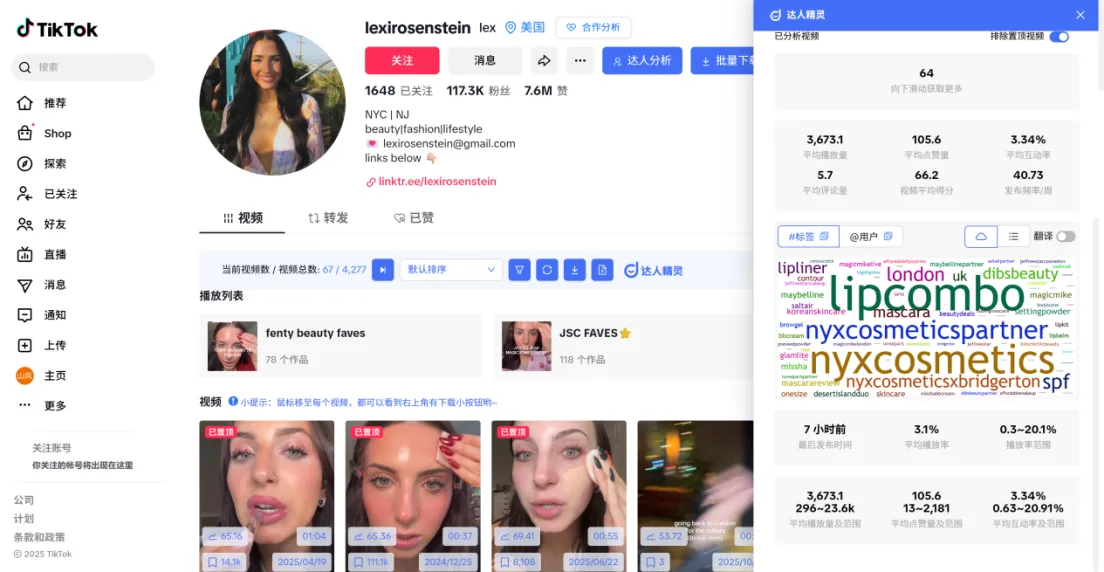Click 'nyxcosmetics' in the word cloud

[932, 360]
